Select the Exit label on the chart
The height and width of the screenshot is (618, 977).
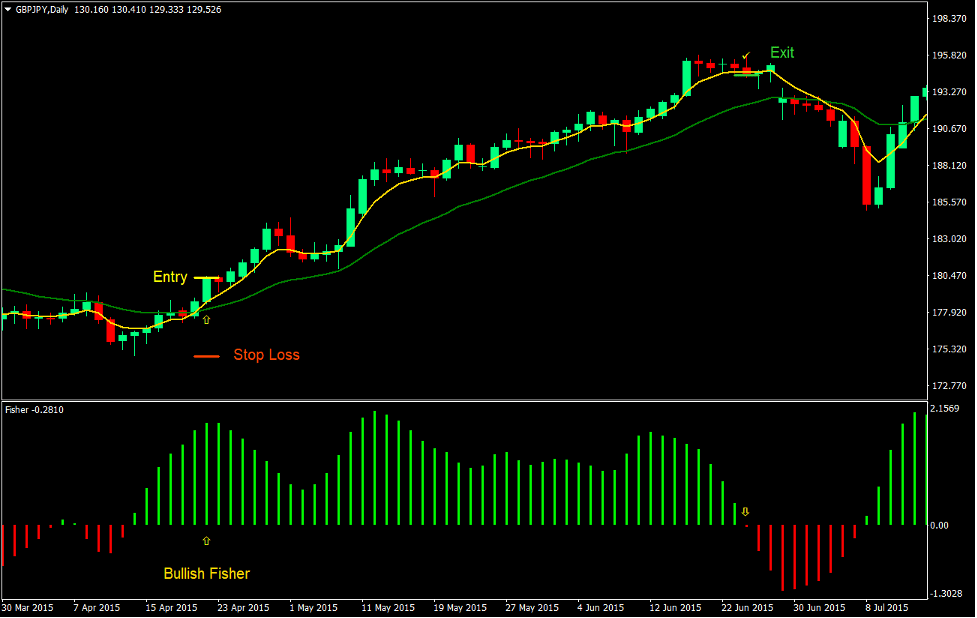782,53
